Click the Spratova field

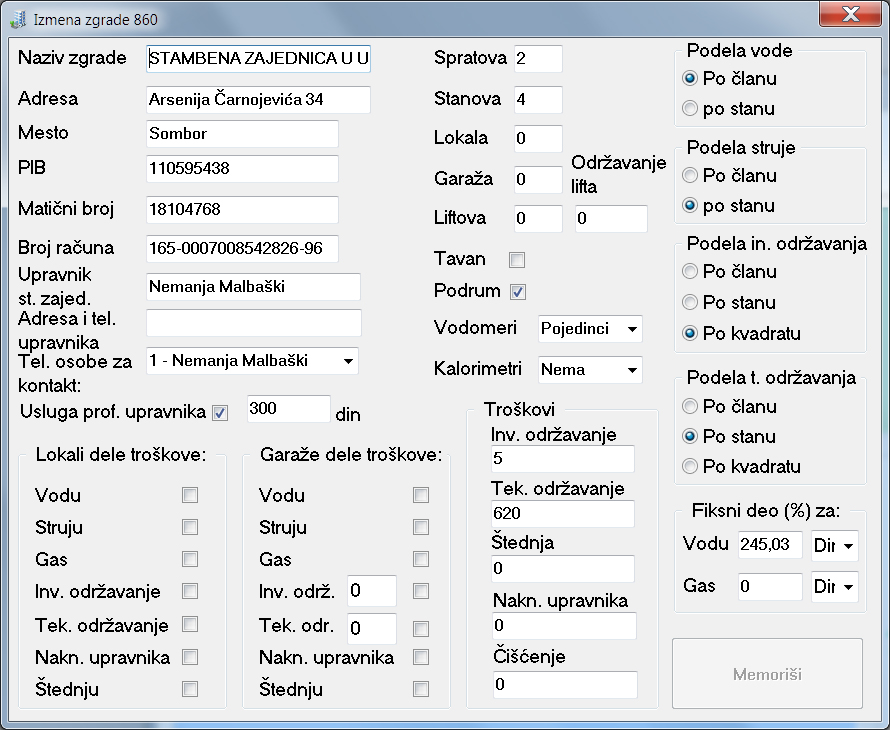click(x=538, y=58)
